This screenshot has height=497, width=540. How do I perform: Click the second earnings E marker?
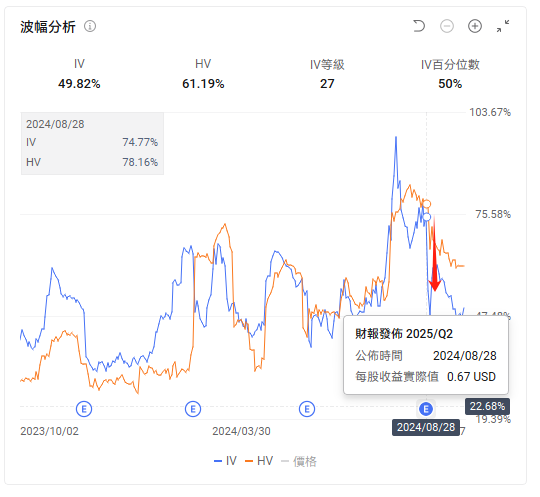193,409
